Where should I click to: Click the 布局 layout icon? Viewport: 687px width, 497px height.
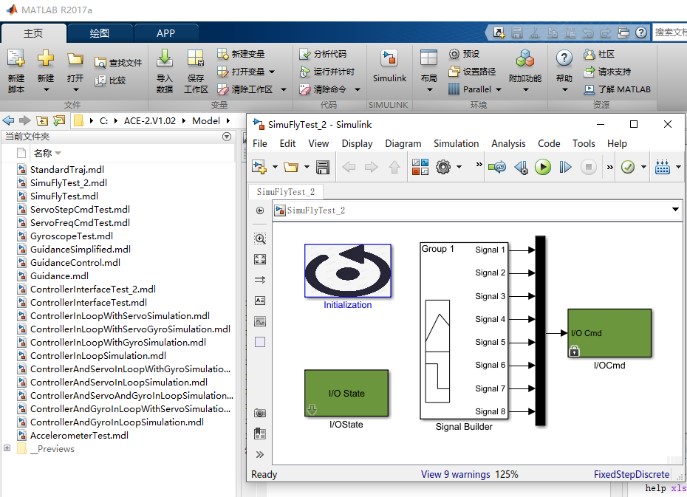click(x=428, y=59)
